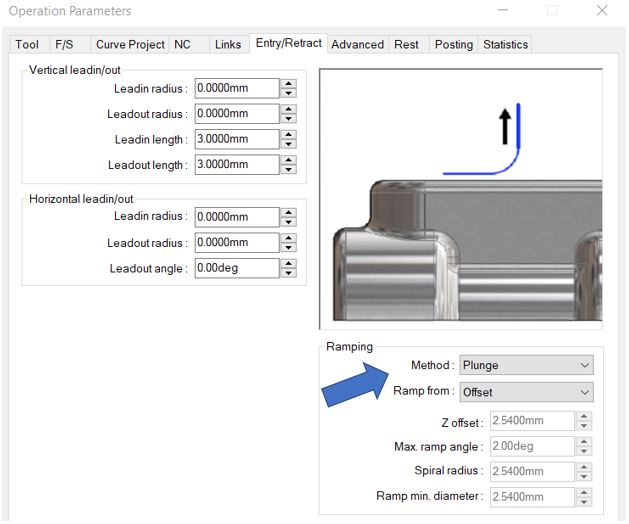The width and height of the screenshot is (629, 524).
Task: Increase Z offset with up arrow
Action: click(x=584, y=416)
